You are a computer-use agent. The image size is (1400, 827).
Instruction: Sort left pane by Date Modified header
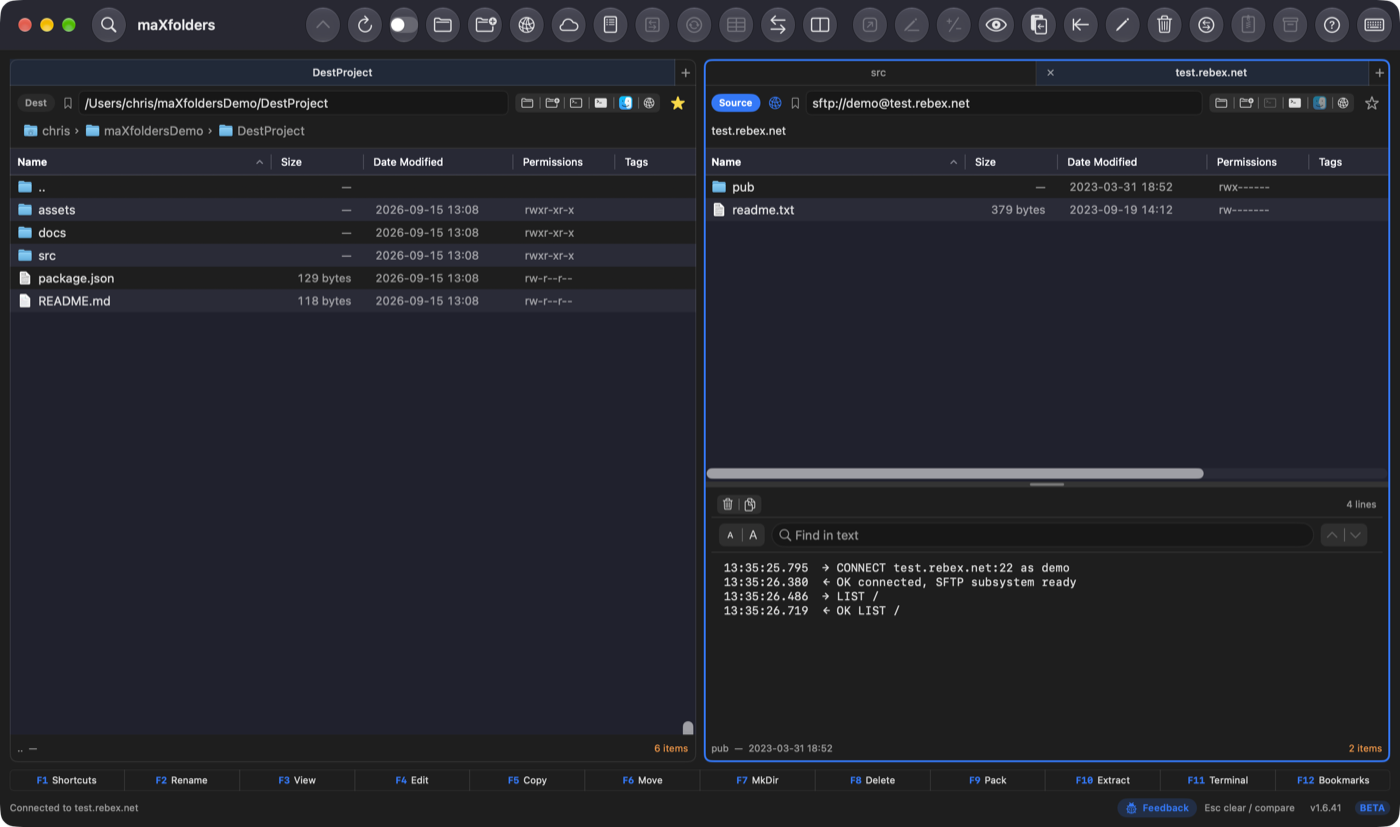(x=438, y=162)
